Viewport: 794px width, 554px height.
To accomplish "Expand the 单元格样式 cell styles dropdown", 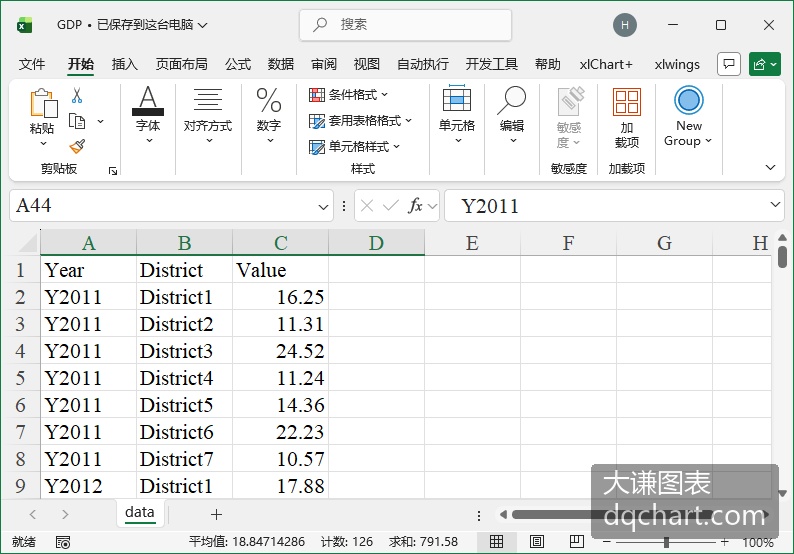I will pyautogui.click(x=396, y=146).
